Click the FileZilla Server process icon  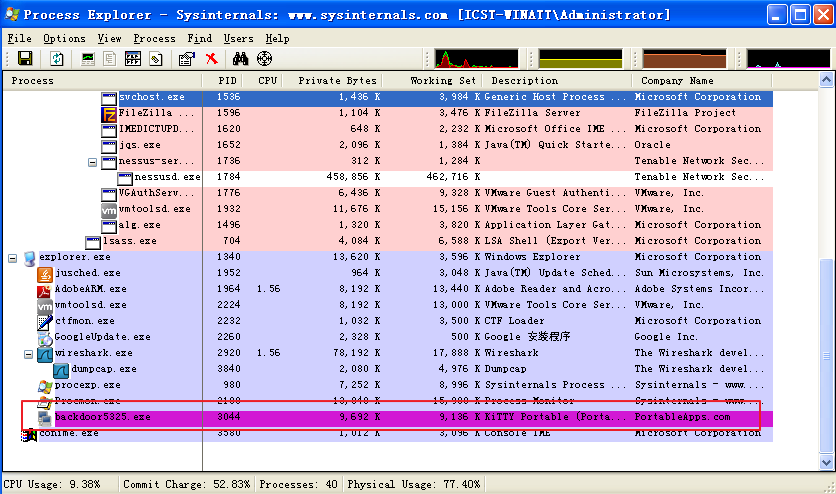coord(109,114)
